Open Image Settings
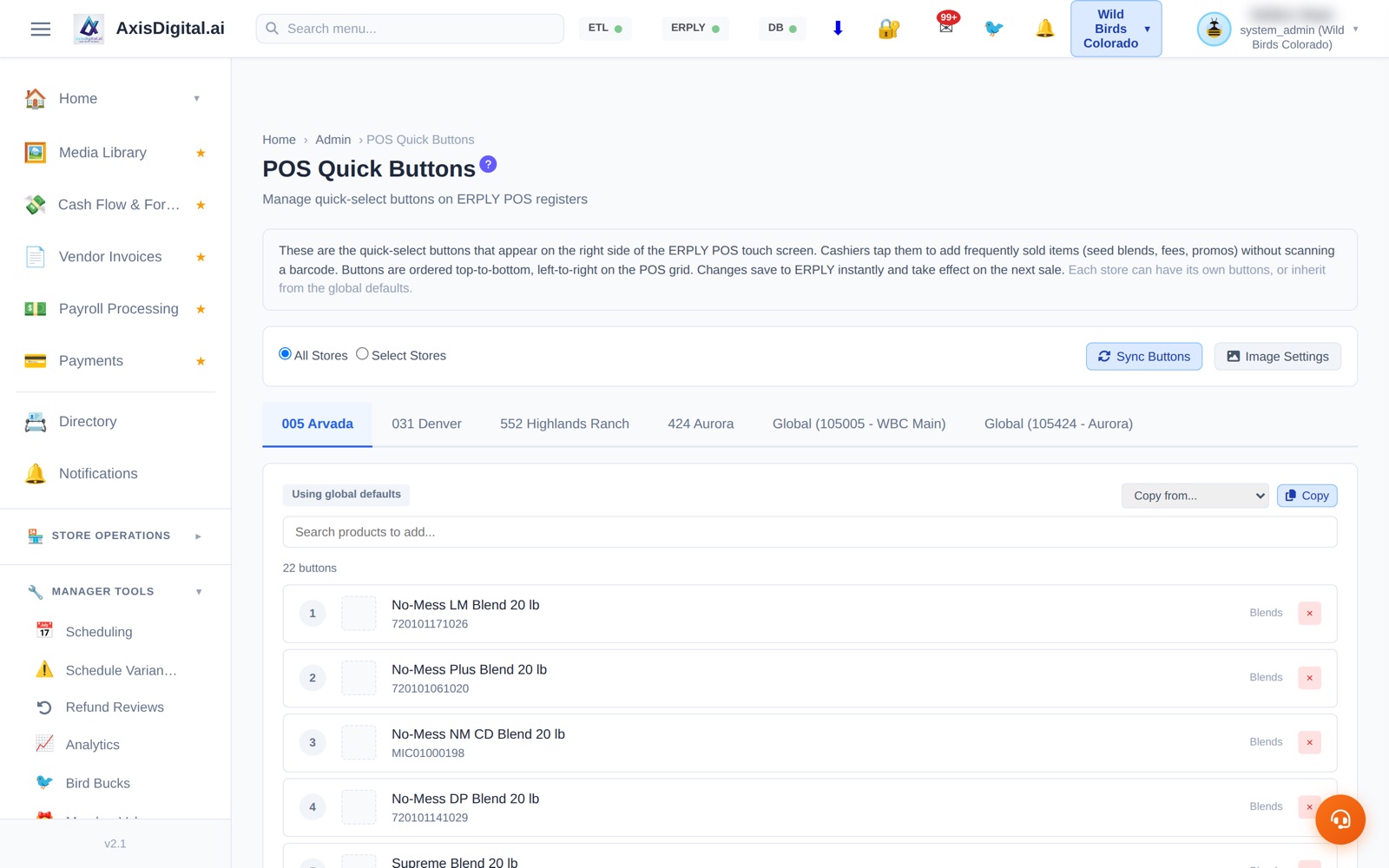Screen dimensions: 1389x868 point(1277,357)
